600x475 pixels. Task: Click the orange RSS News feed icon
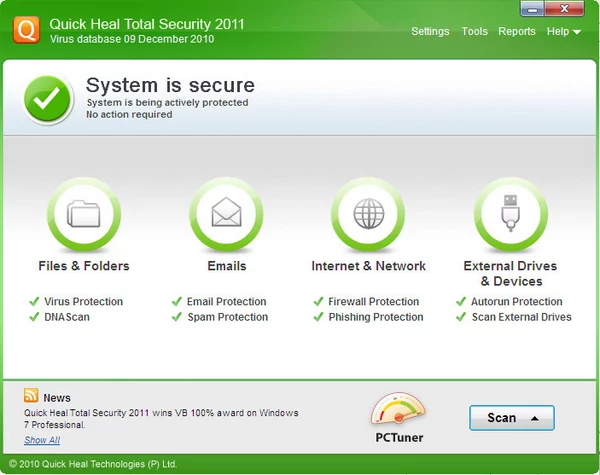pyautogui.click(x=31, y=395)
